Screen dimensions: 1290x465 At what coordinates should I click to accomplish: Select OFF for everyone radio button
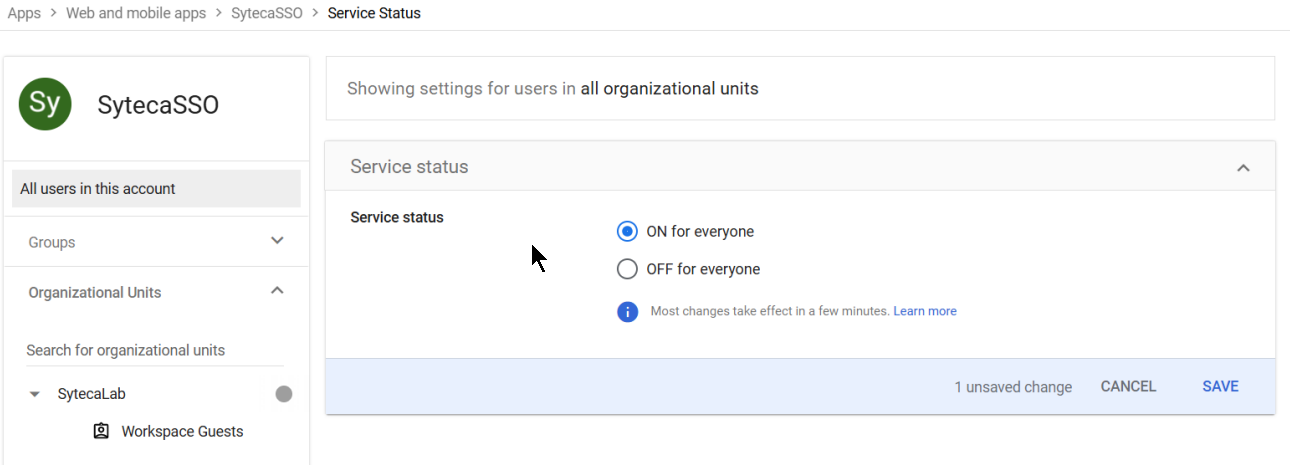(627, 269)
